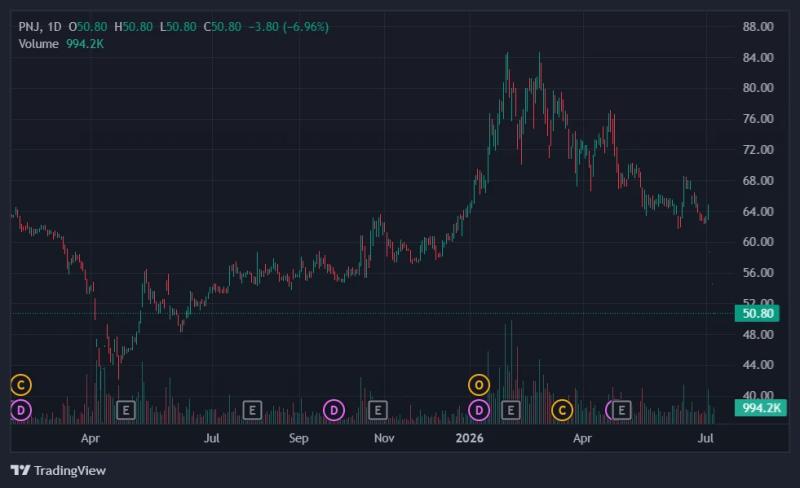Screen dimensions: 800x488
Task: Click the change text −3.80 (−6.96%)
Action: point(288,27)
